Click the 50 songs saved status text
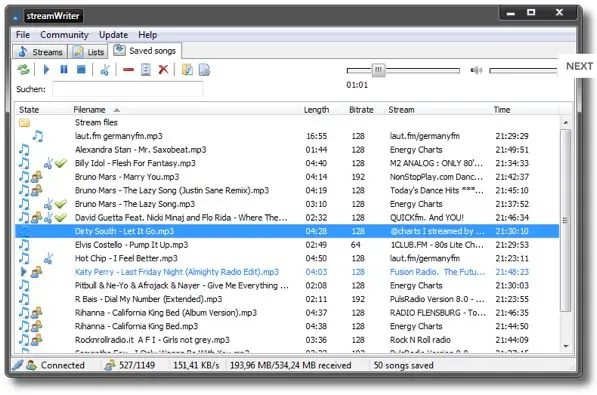Image resolution: width=597 pixels, height=395 pixels. point(404,366)
